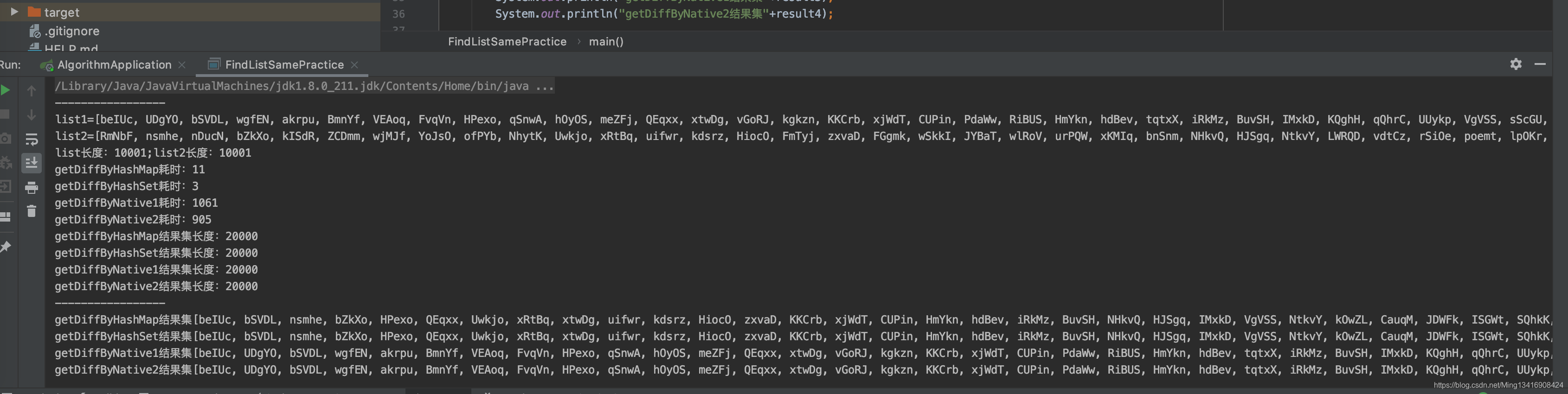Screen dimensions: 1568x394
Task: Jump down the stack trace with the down arrow
Action: [x=32, y=114]
